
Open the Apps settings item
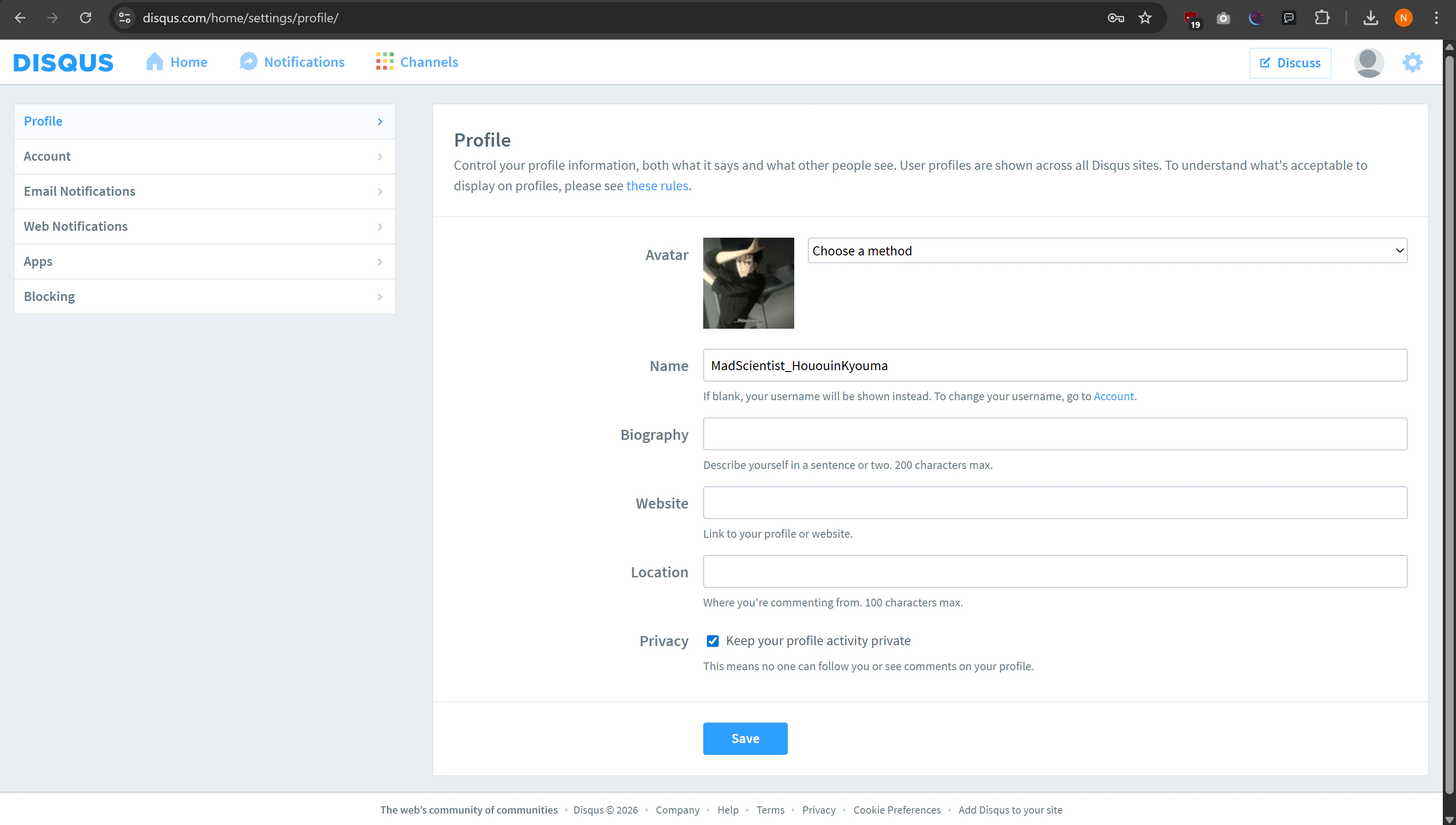(x=38, y=262)
